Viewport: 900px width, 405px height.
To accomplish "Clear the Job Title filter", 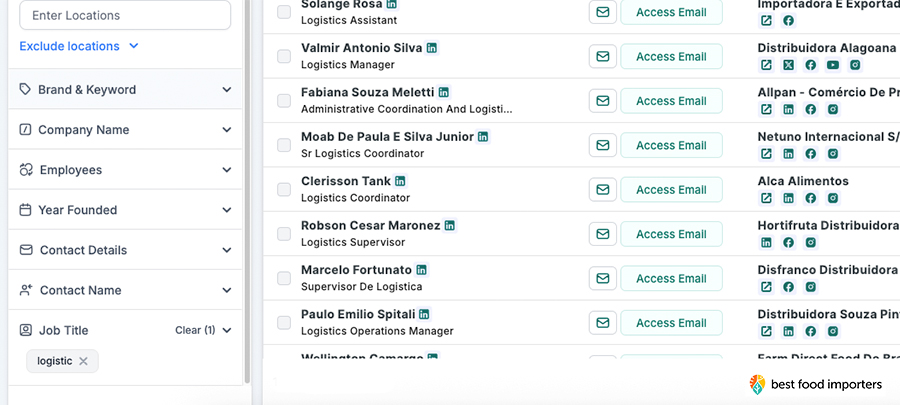I will pos(195,330).
